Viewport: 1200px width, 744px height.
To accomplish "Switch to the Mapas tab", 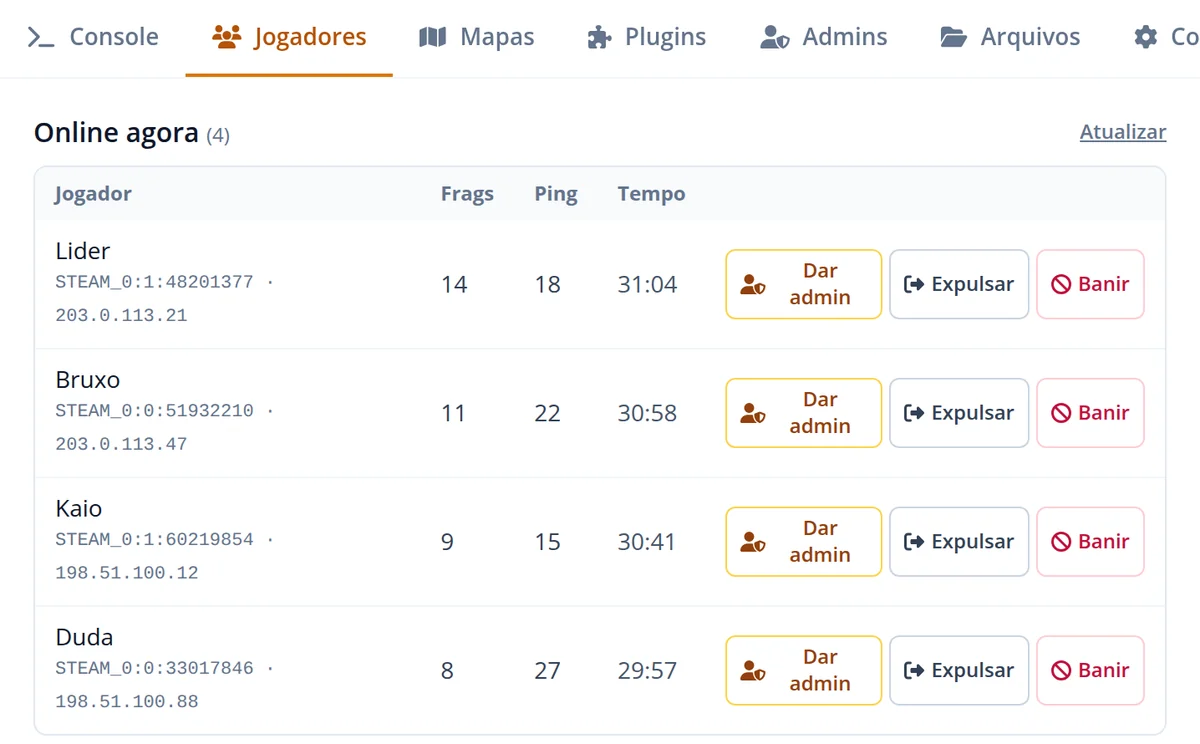I will [476, 38].
